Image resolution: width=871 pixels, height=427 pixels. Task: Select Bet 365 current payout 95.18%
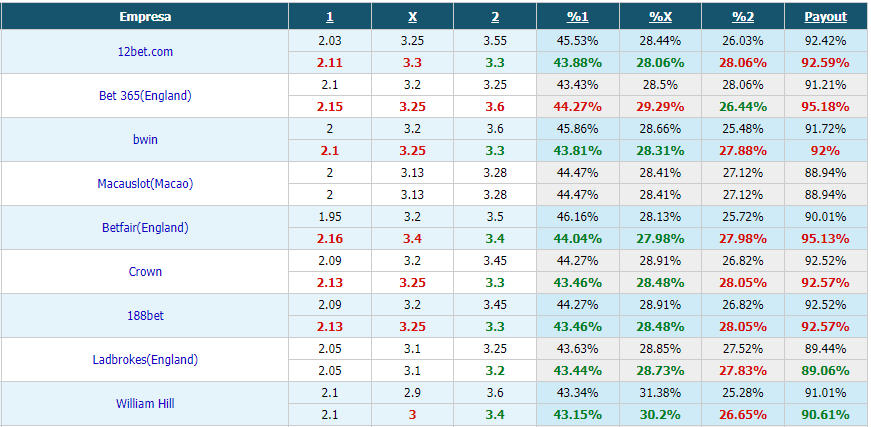click(x=826, y=107)
